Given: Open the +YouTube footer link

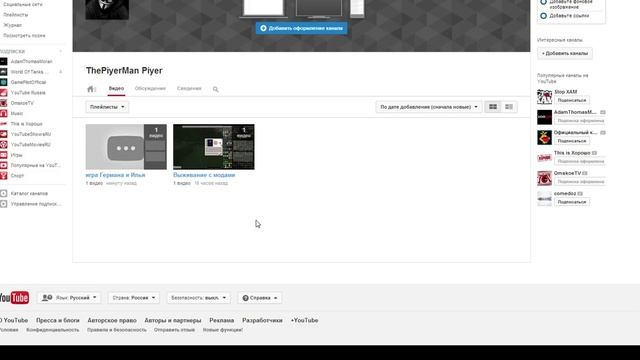Looking at the screenshot, I should tap(304, 320).
